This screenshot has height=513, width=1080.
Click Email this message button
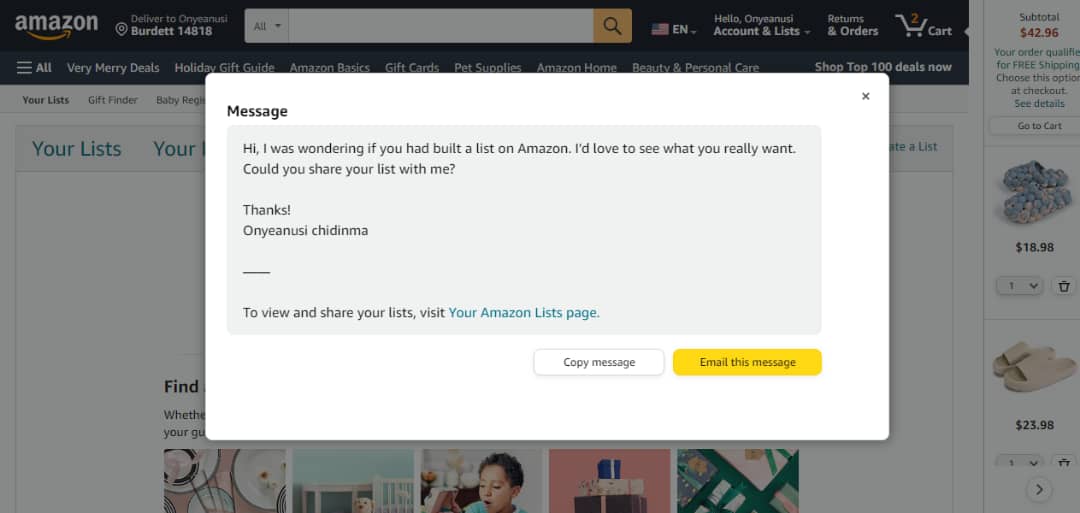coord(747,362)
